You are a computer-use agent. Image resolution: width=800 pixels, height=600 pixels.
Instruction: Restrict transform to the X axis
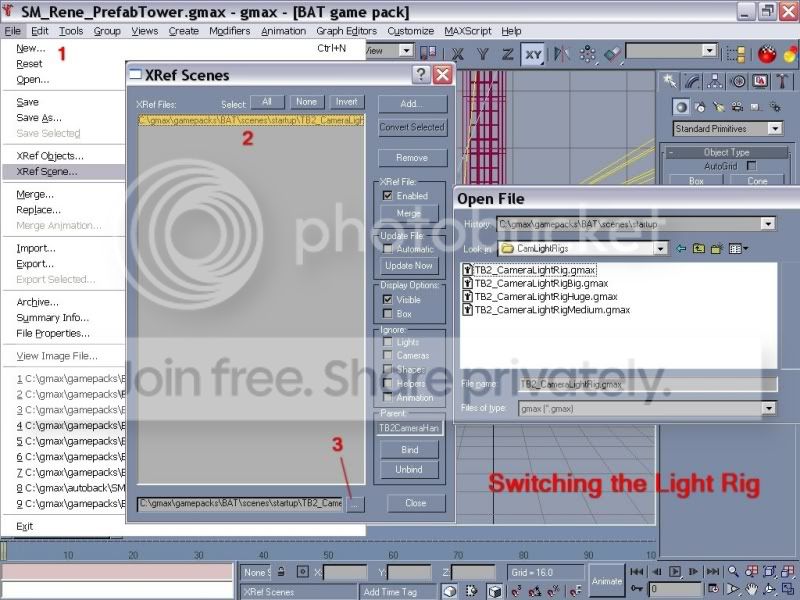458,54
